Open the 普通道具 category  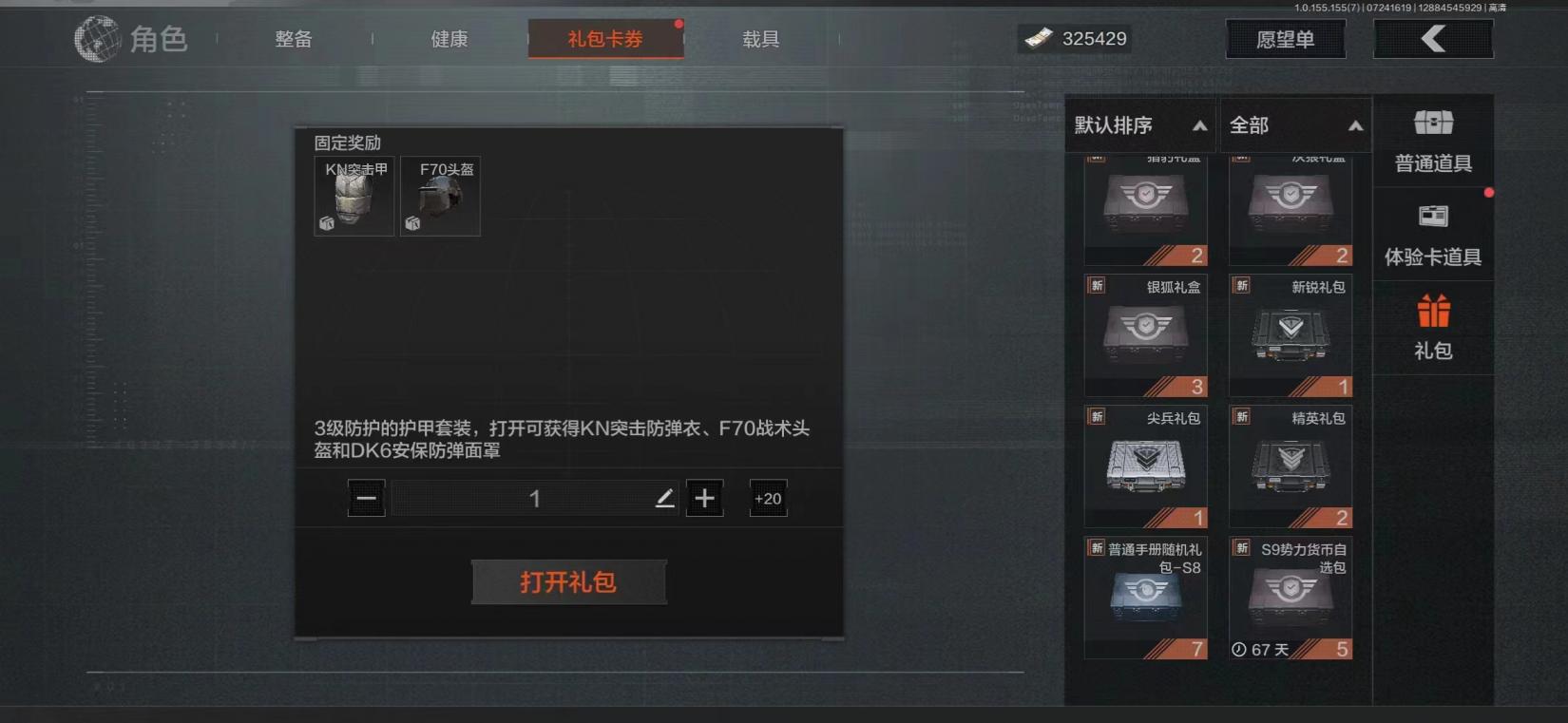[1433, 141]
